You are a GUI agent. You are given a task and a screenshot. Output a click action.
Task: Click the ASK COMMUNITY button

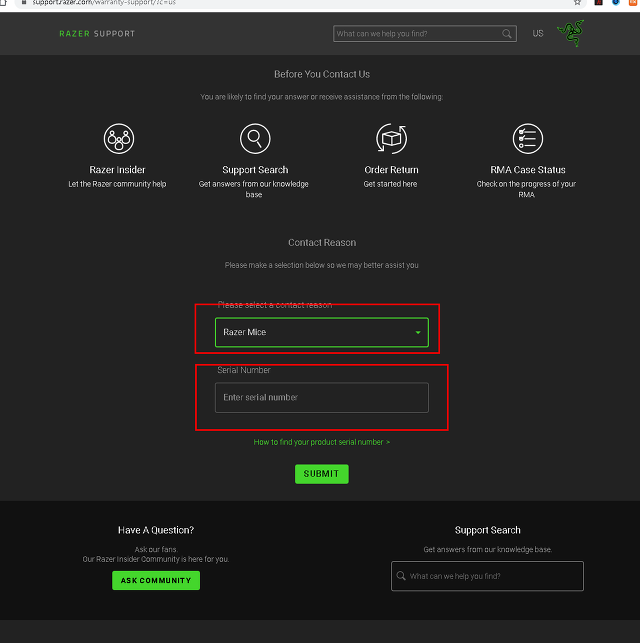pyautogui.click(x=156, y=580)
